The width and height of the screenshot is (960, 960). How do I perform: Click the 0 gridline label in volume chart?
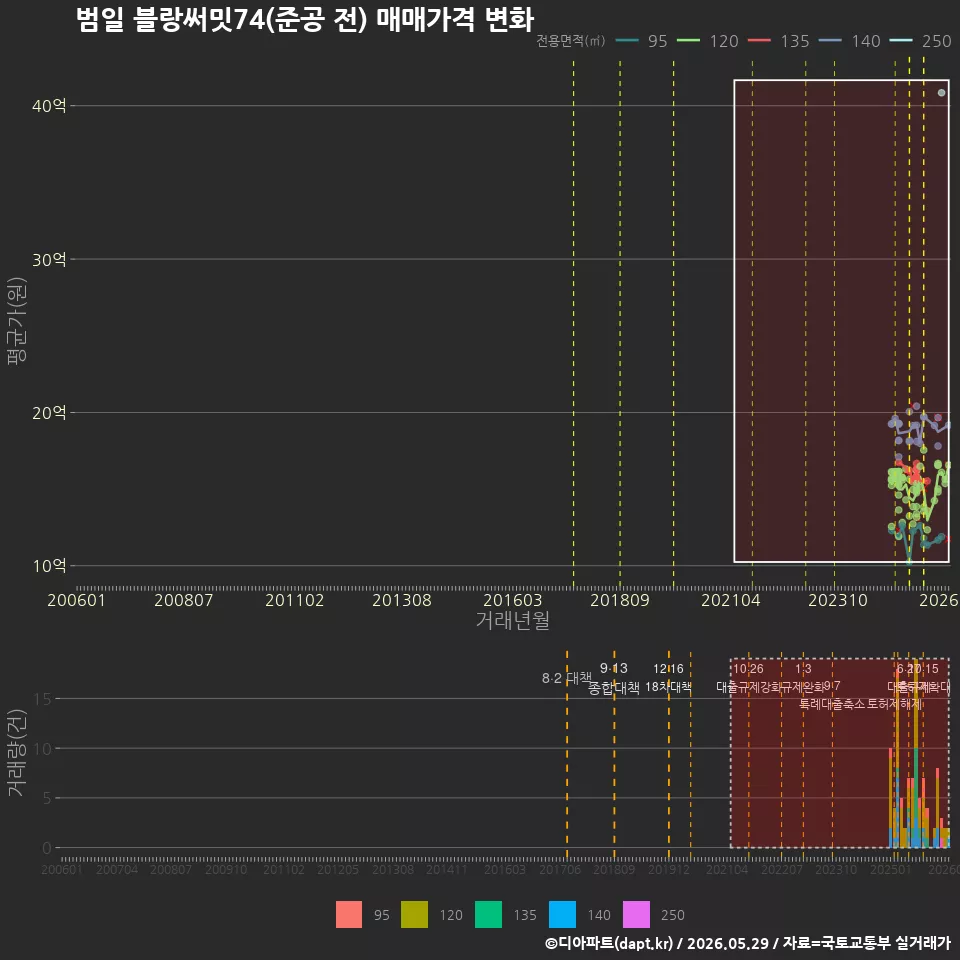coord(47,848)
